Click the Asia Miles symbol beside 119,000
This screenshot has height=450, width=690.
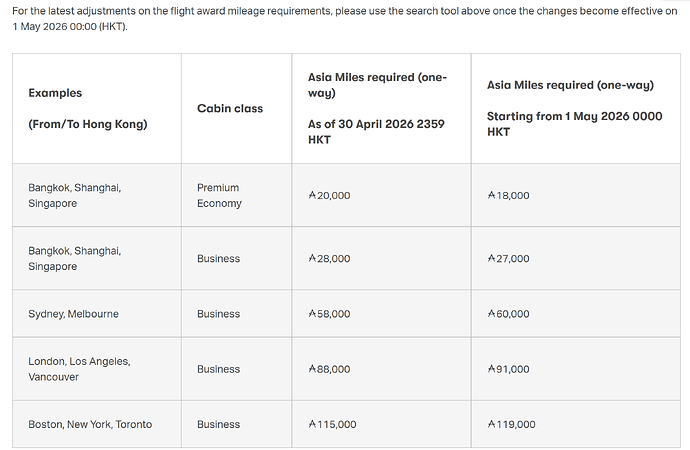[x=491, y=425]
